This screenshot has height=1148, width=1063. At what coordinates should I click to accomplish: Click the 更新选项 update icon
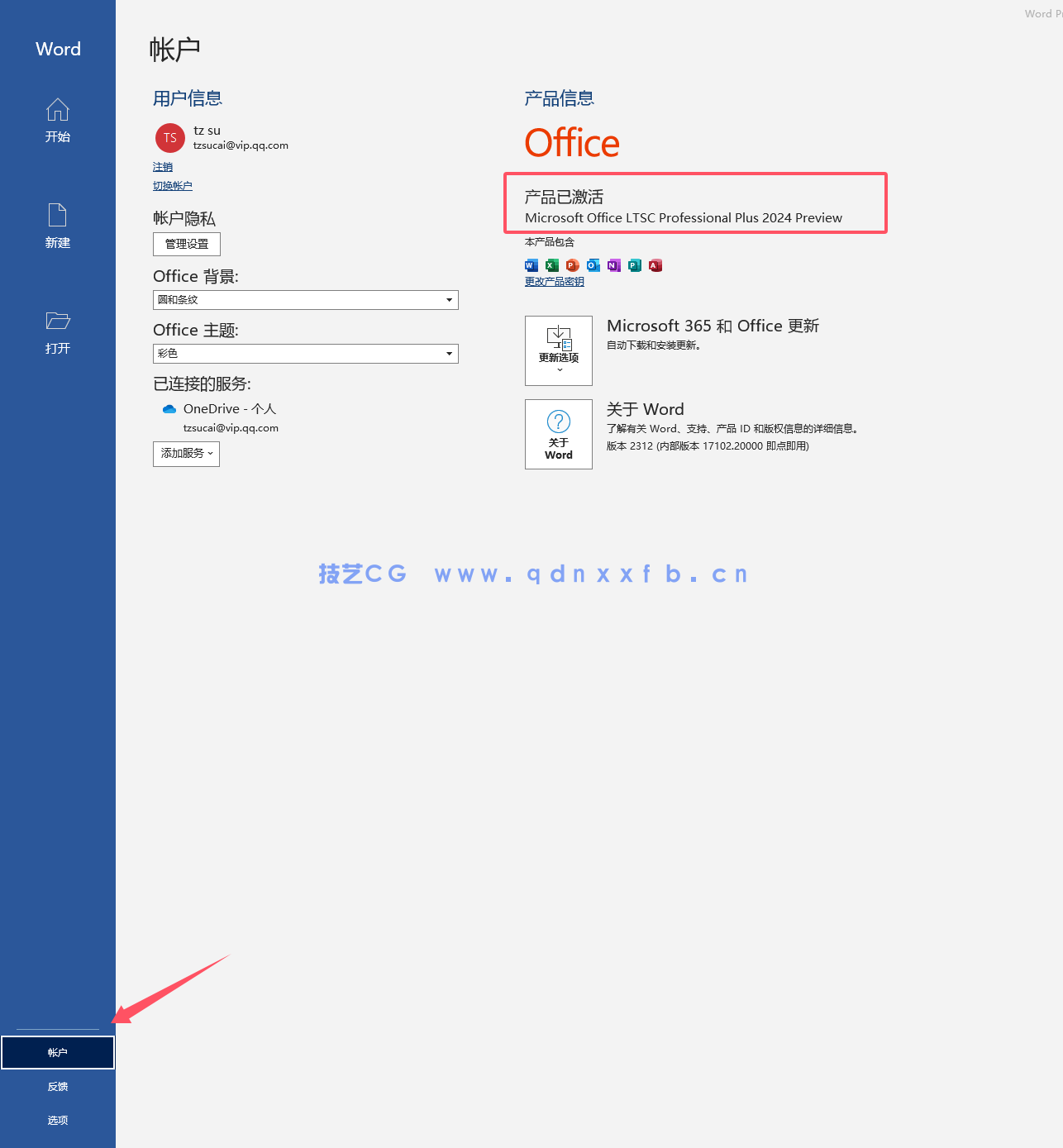point(559,350)
